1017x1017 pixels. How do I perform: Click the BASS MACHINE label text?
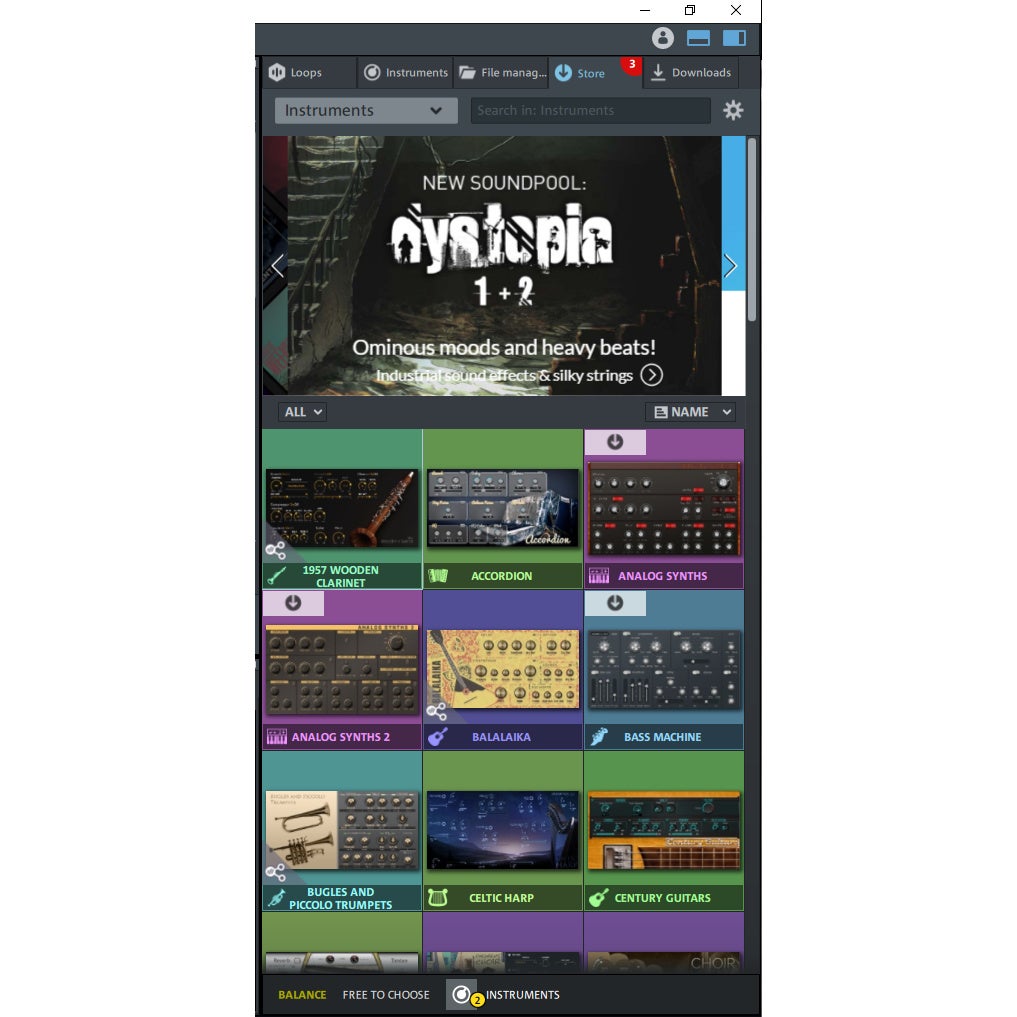tap(662, 737)
